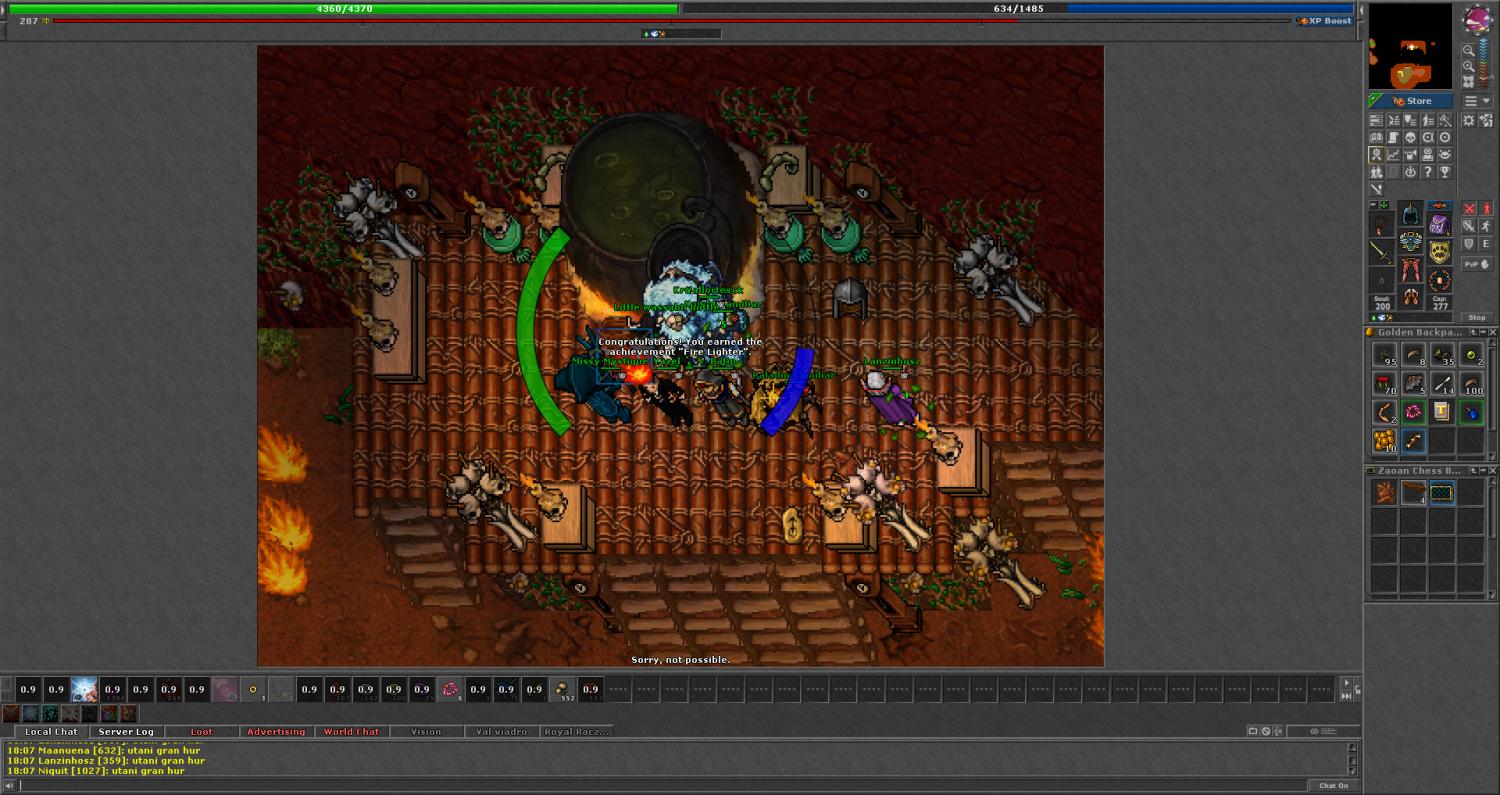
Task: Open the Store button
Action: 1411,101
